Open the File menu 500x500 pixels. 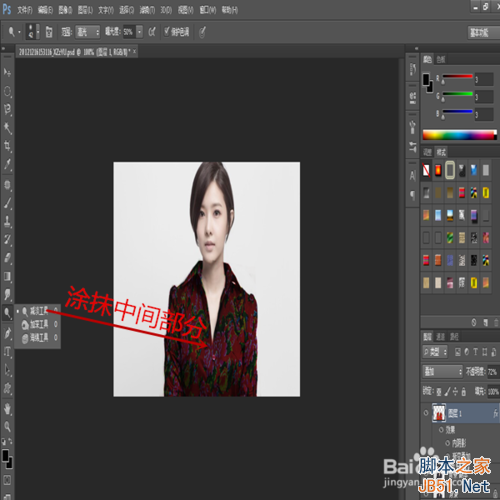point(25,10)
